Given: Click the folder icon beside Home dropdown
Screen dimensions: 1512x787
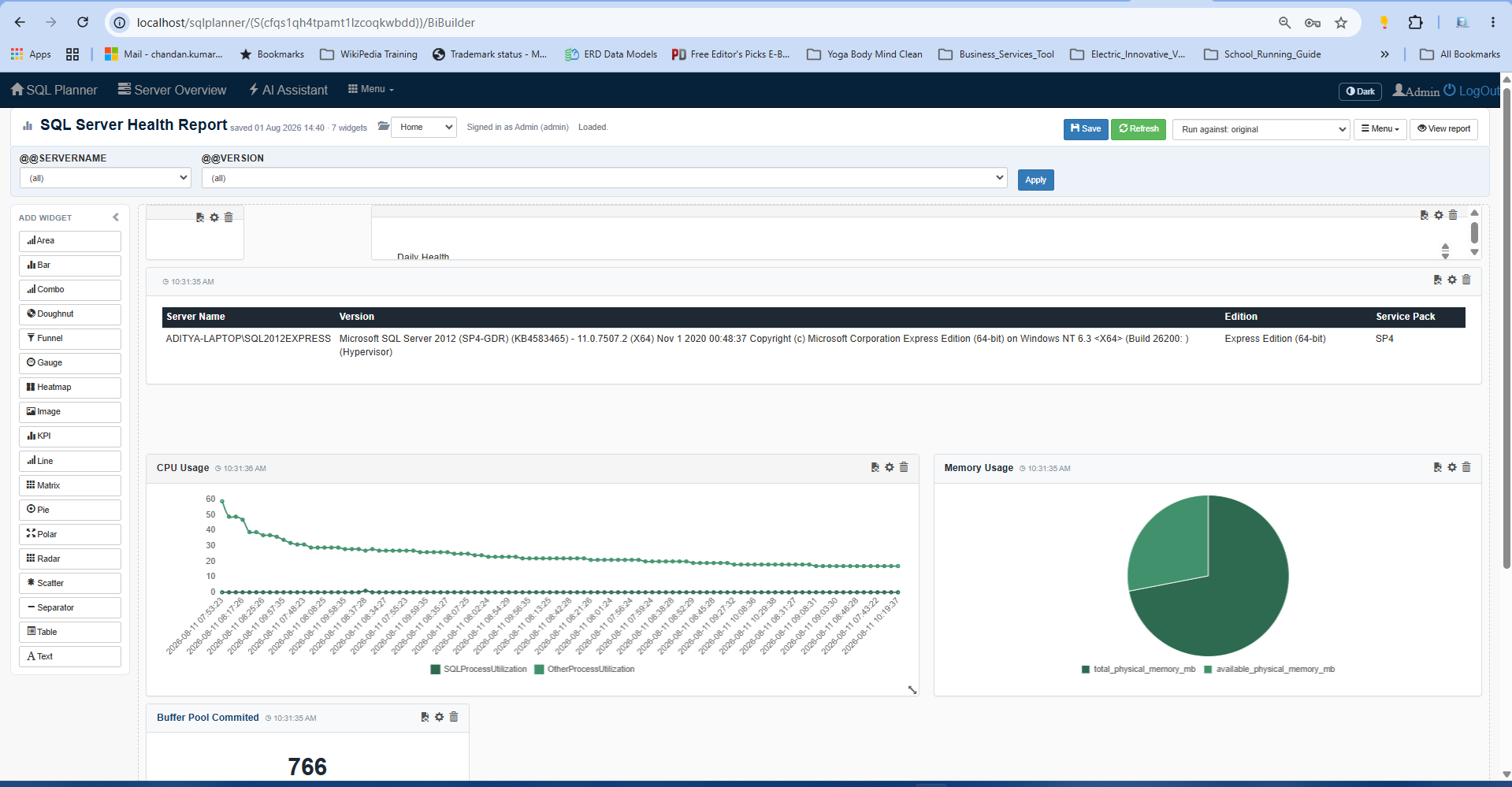Looking at the screenshot, I should 384,127.
